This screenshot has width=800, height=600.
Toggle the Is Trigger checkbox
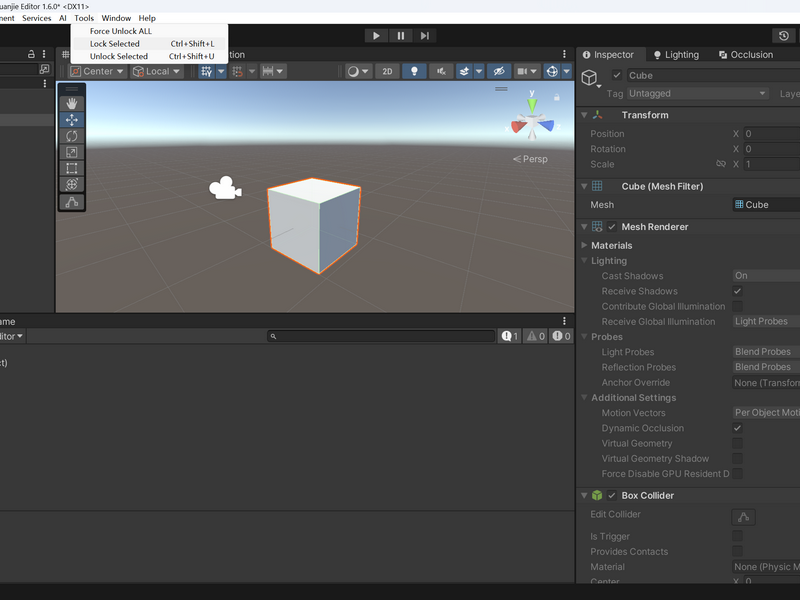coord(737,536)
